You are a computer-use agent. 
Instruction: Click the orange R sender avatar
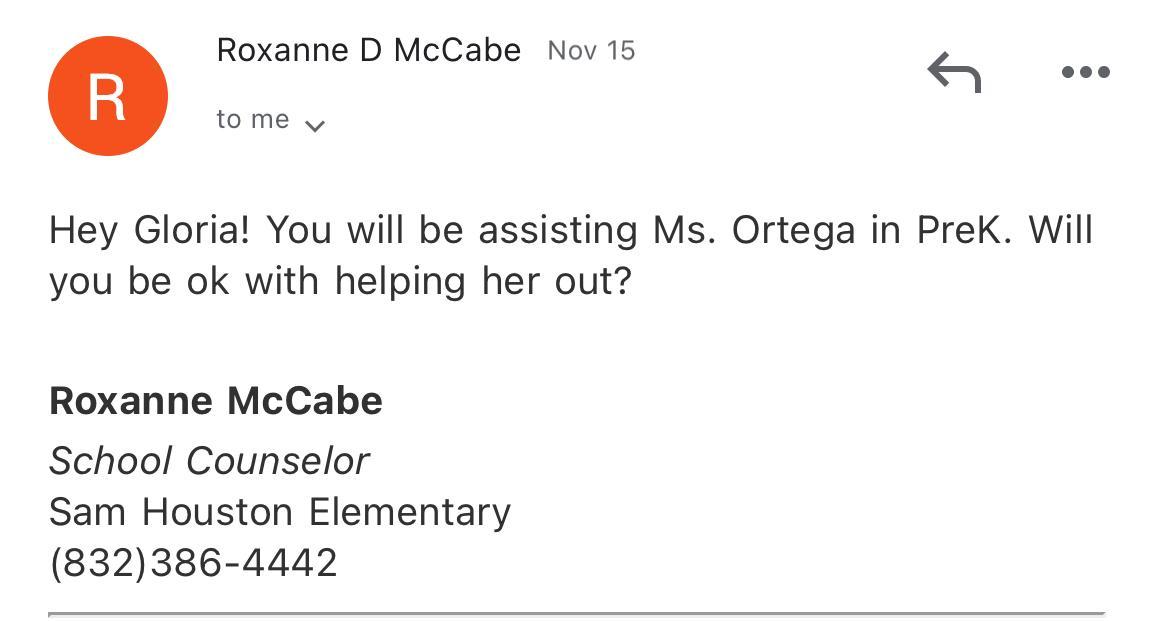click(108, 96)
